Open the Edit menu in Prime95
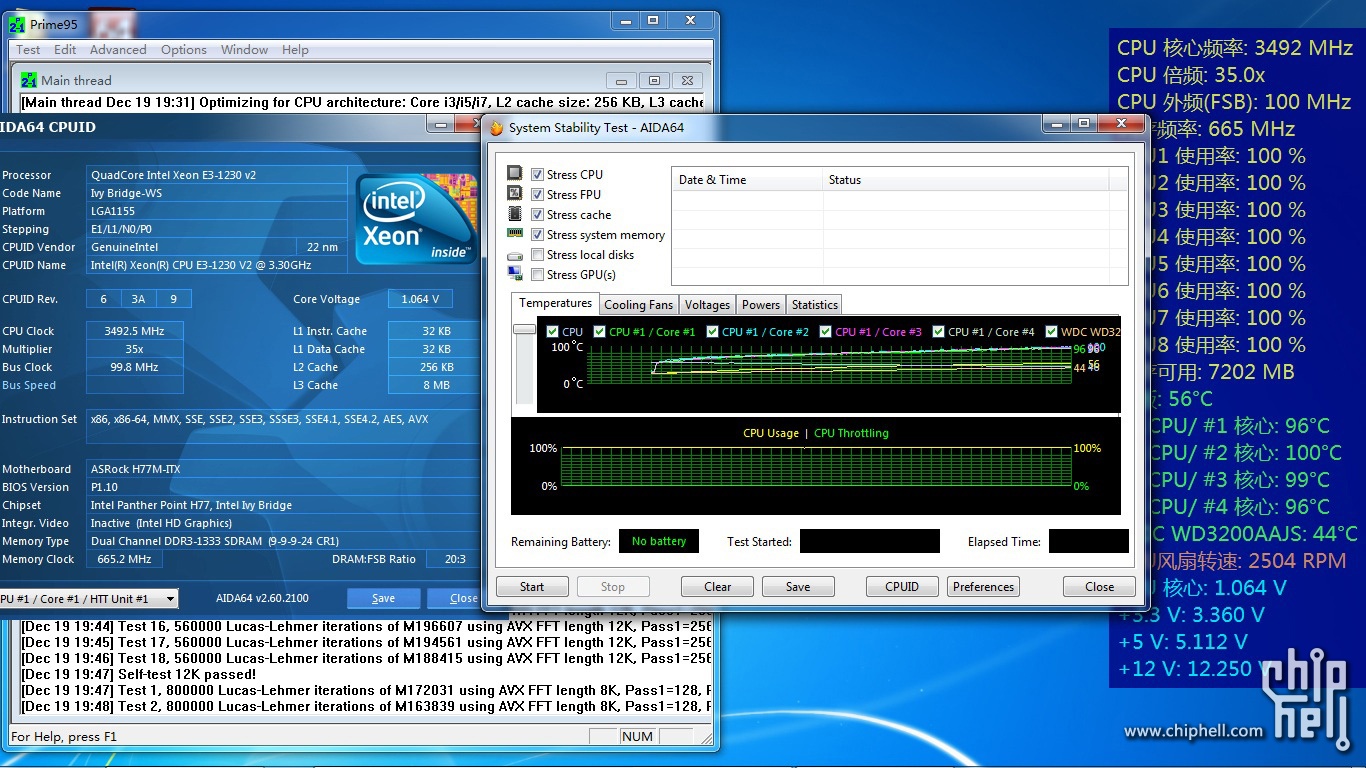This screenshot has height=768, width=1366. (65, 49)
